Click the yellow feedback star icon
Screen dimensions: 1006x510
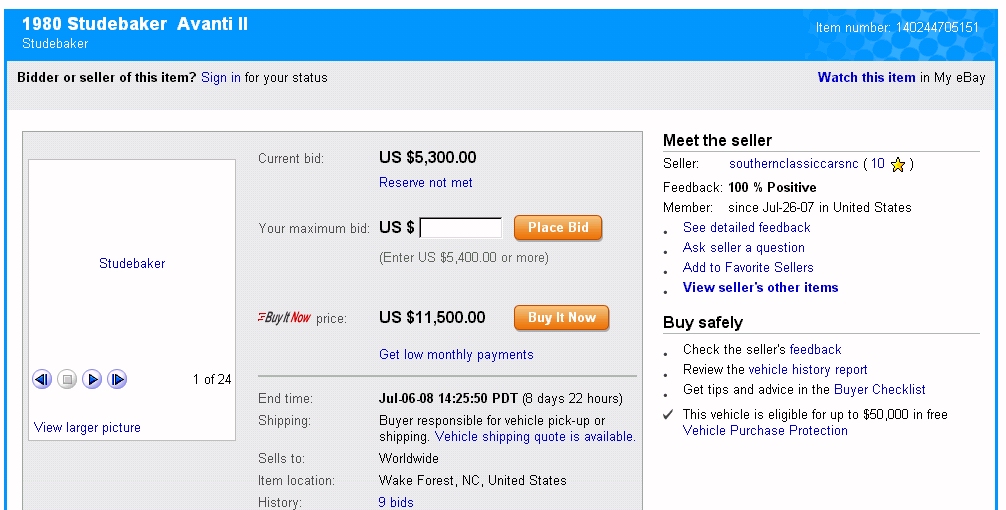897,165
